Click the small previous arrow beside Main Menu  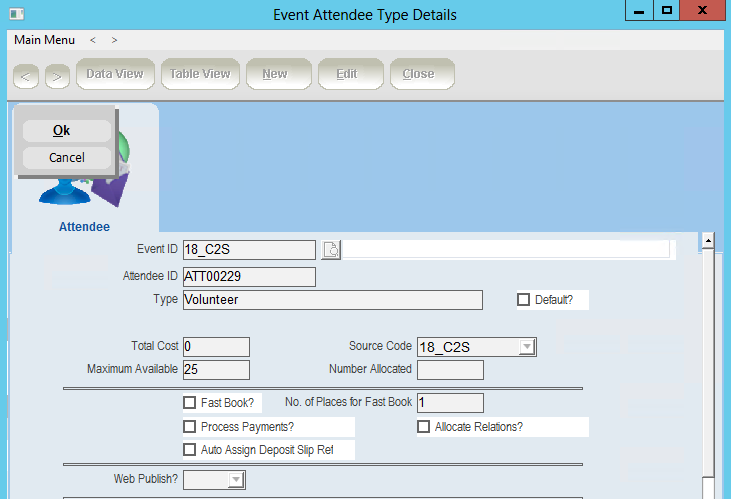click(x=93, y=40)
